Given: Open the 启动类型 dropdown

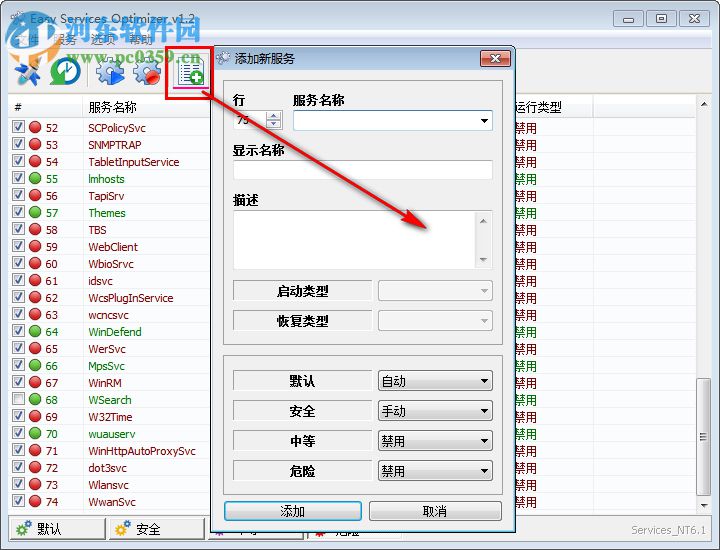Looking at the screenshot, I should (435, 291).
